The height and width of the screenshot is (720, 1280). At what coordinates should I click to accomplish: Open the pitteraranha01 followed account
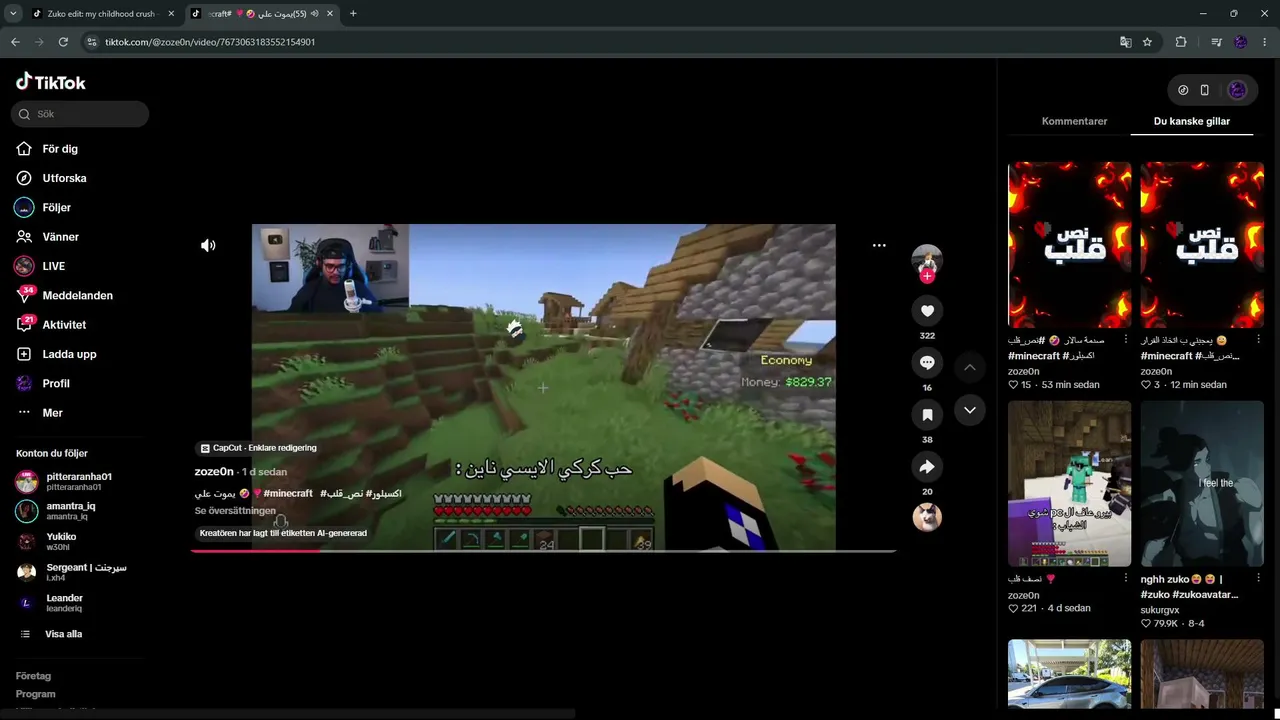pos(65,481)
